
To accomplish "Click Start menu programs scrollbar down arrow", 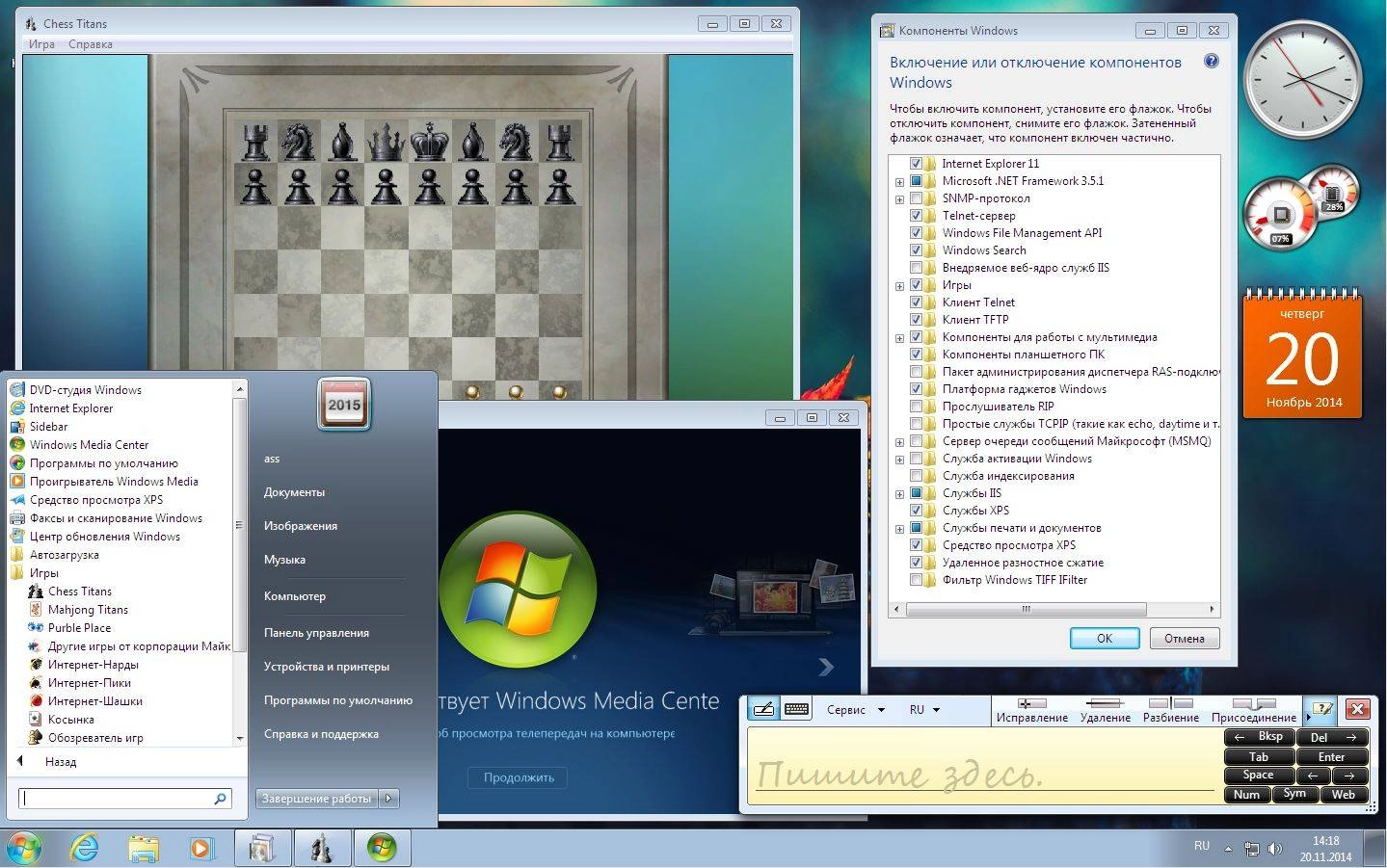I will point(240,739).
